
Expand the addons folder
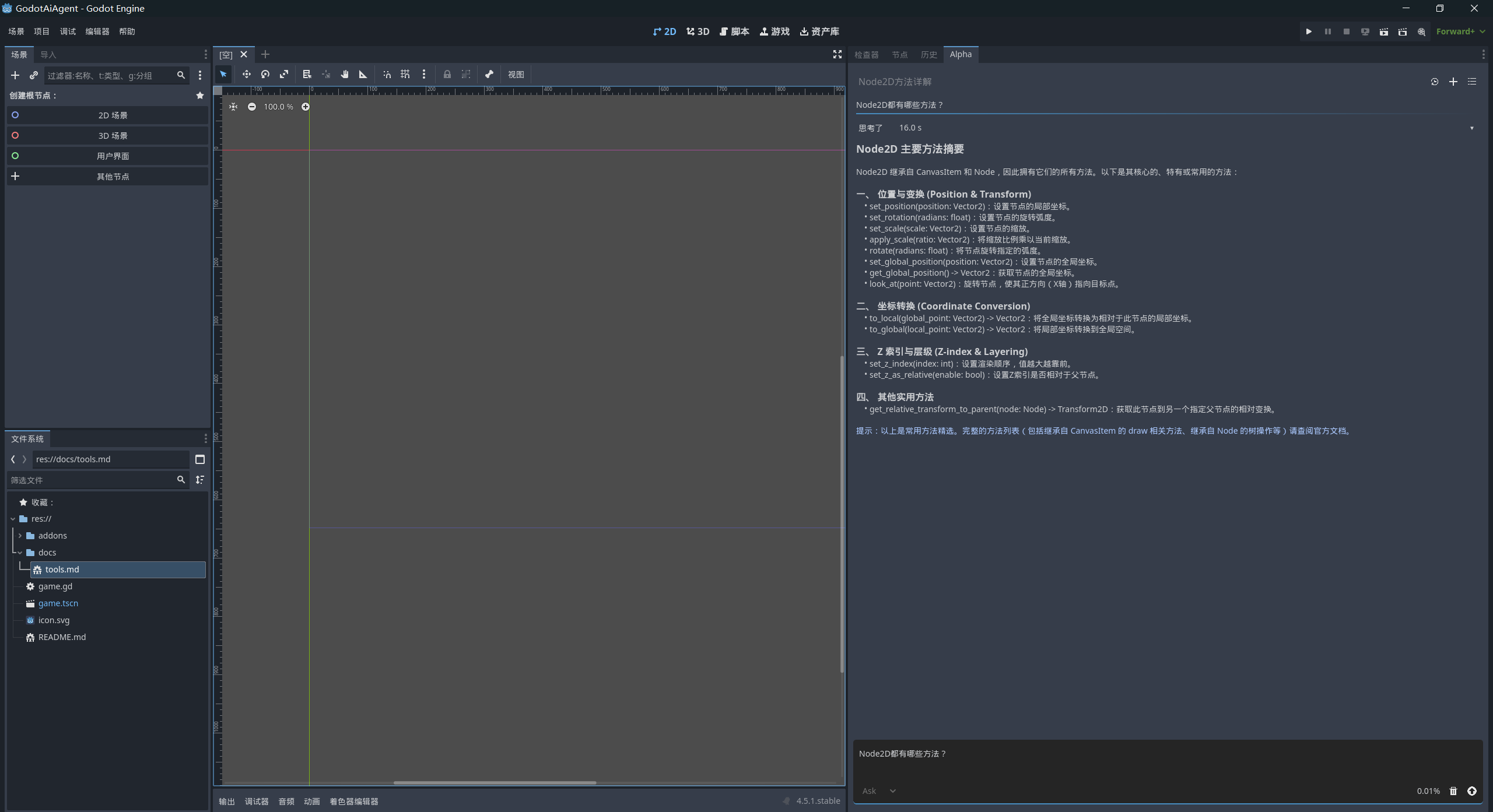coord(20,536)
